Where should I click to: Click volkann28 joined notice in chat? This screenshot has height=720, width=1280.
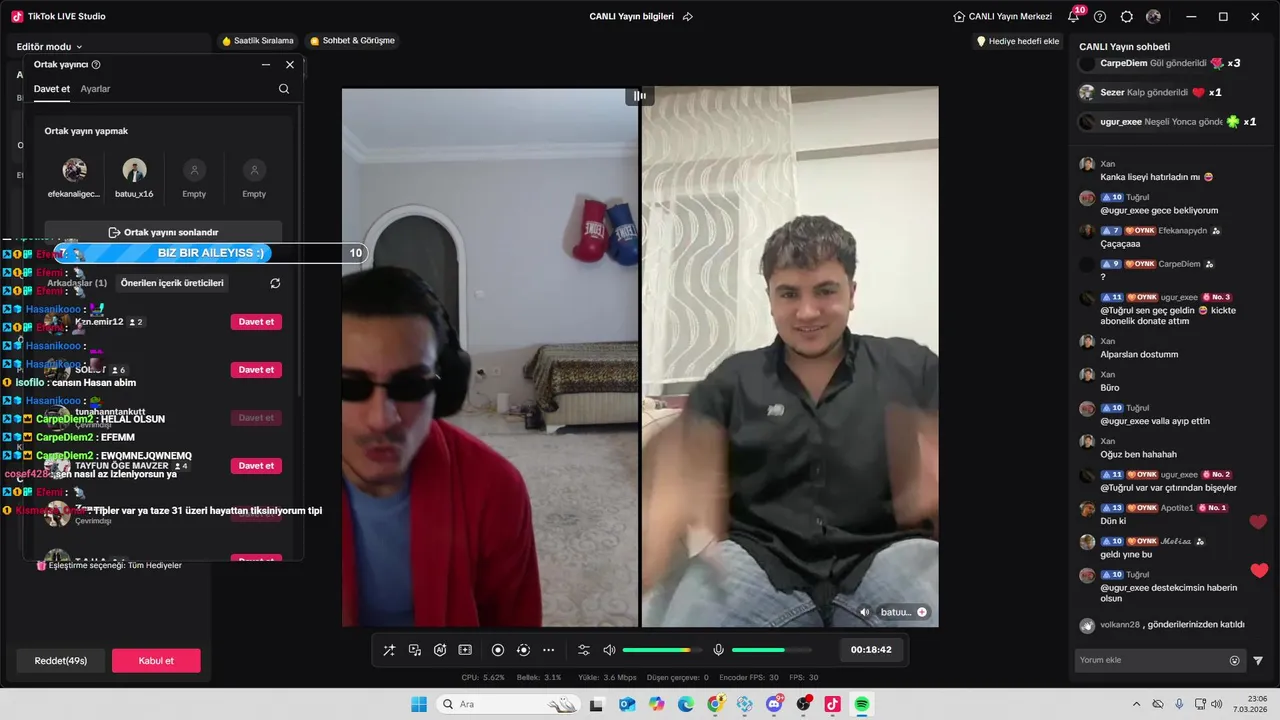point(1162,625)
